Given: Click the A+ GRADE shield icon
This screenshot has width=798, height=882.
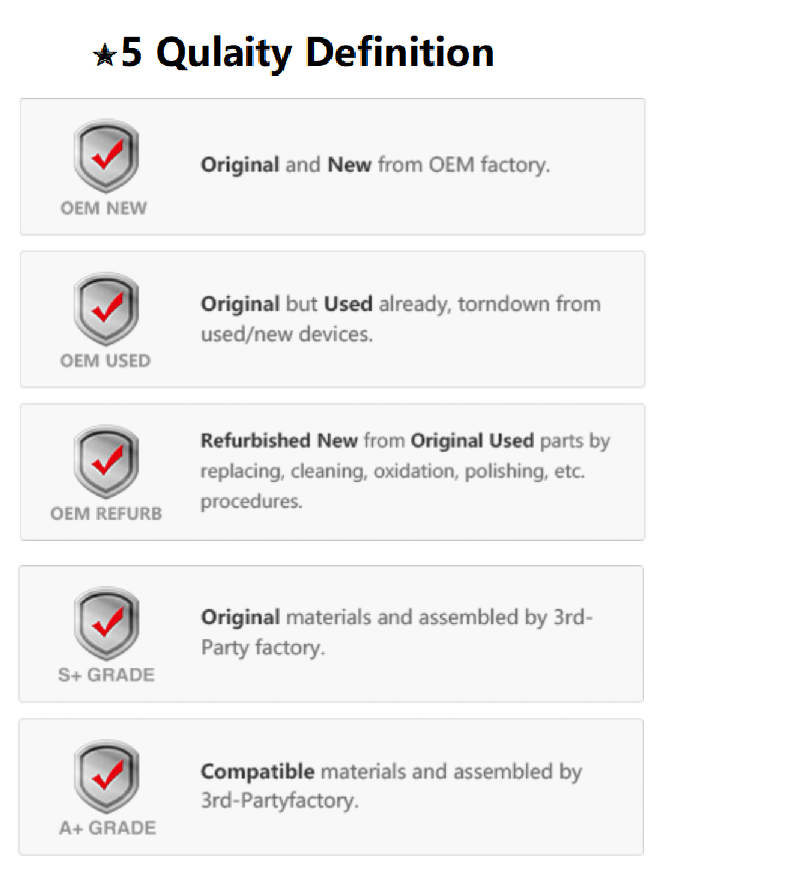Looking at the screenshot, I should point(106,776).
